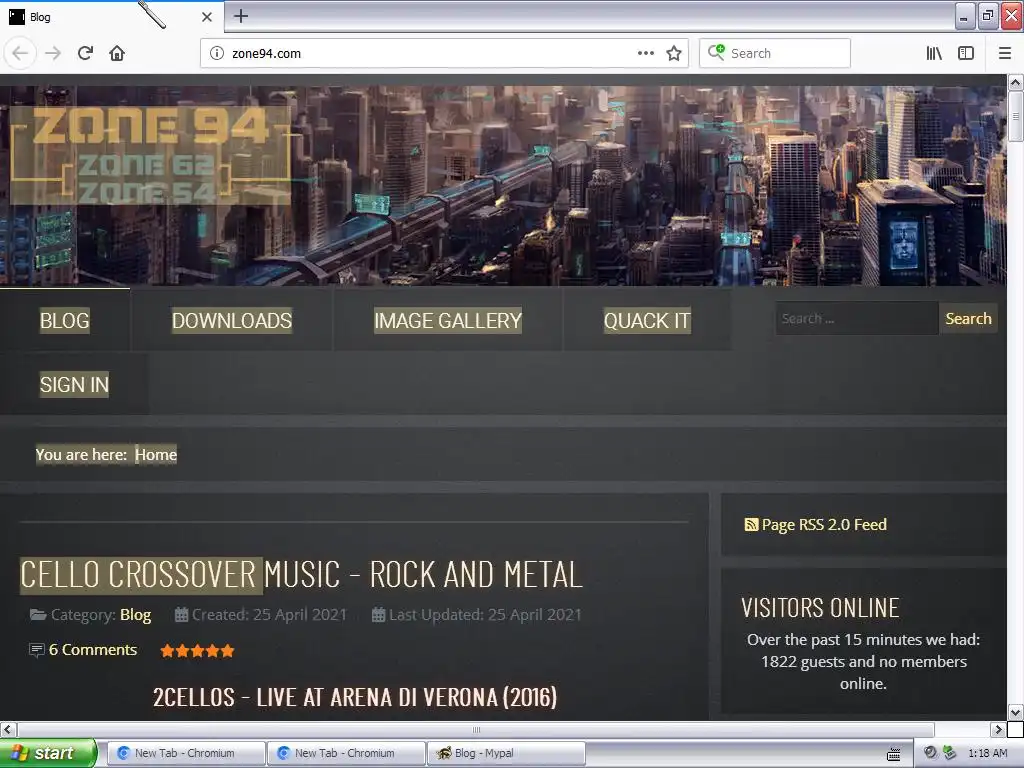Click the vertical scrollbar up arrow

pyautogui.click(x=1015, y=82)
